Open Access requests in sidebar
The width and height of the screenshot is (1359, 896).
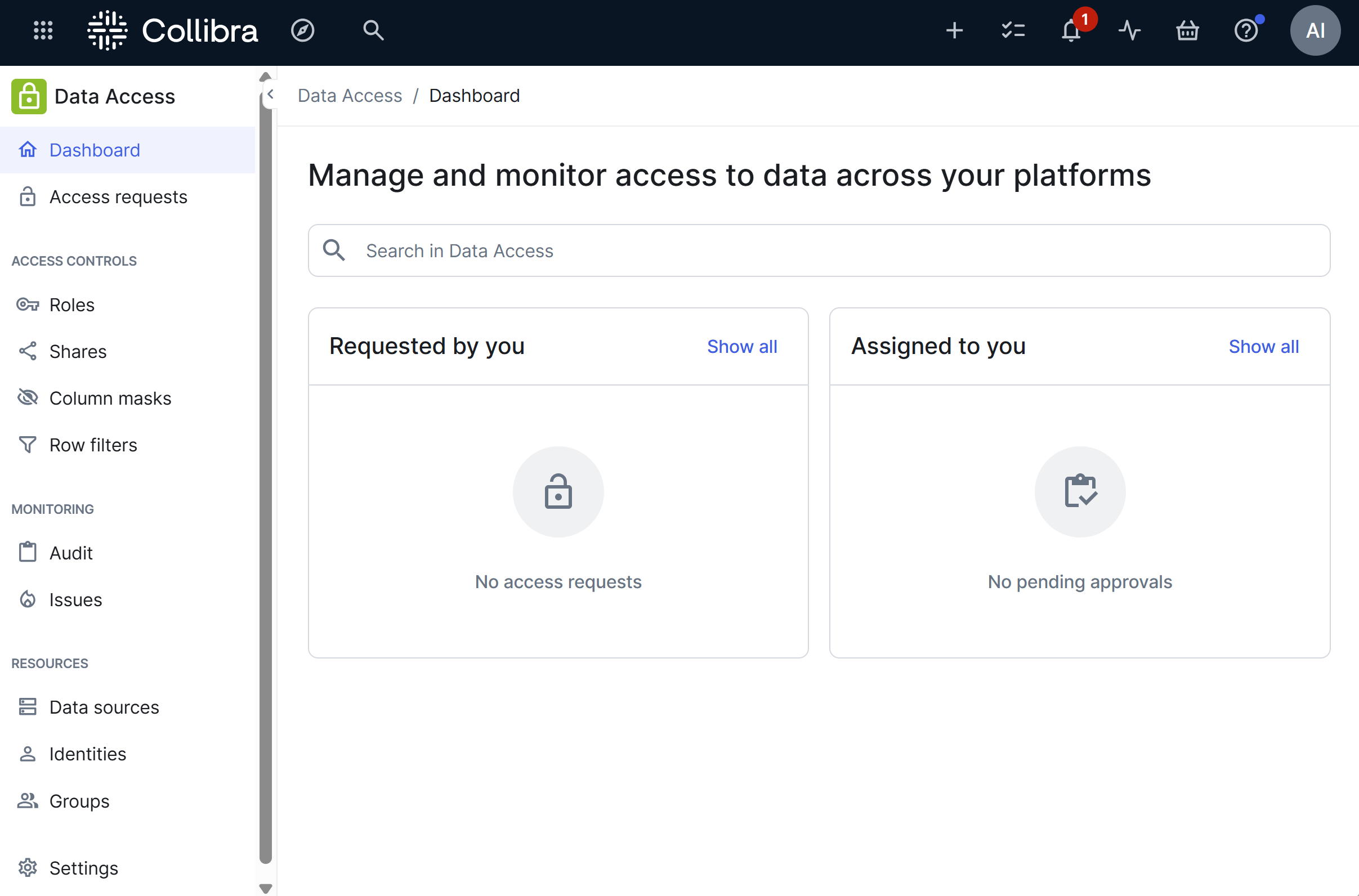(127, 197)
